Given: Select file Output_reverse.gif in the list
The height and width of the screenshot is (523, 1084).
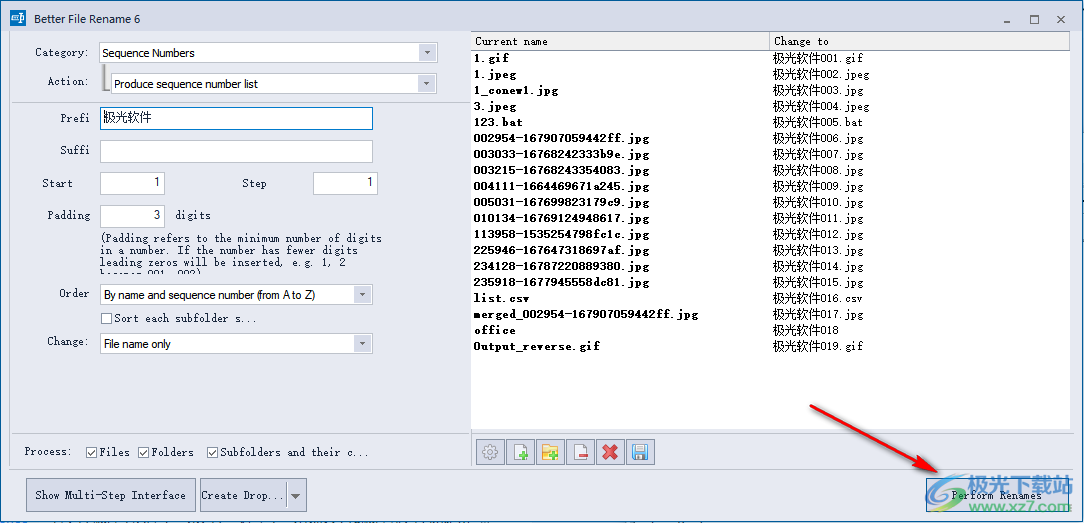Looking at the screenshot, I should pos(536,346).
